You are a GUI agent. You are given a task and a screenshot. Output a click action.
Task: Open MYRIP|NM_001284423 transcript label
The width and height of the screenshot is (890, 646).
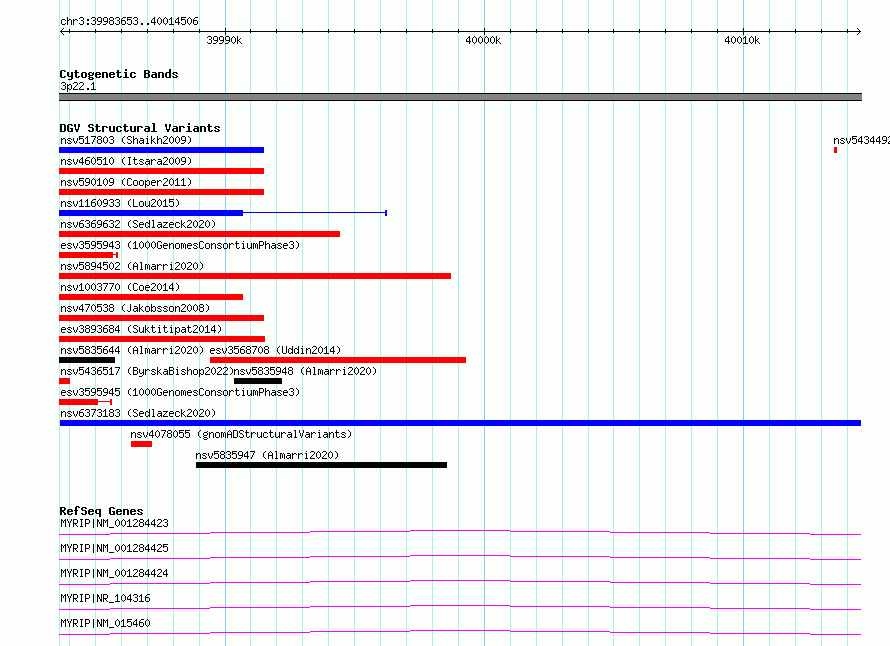(114, 523)
